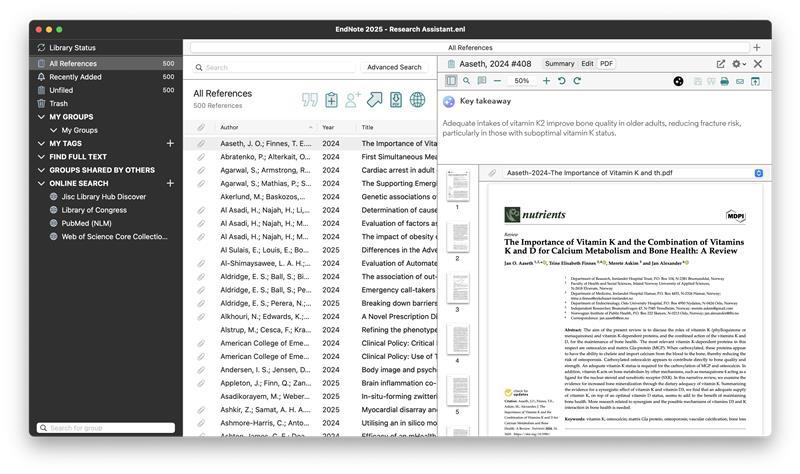The width and height of the screenshot is (800, 474).
Task: Open Jisc Library Hub Discover search
Action: click(x=104, y=196)
